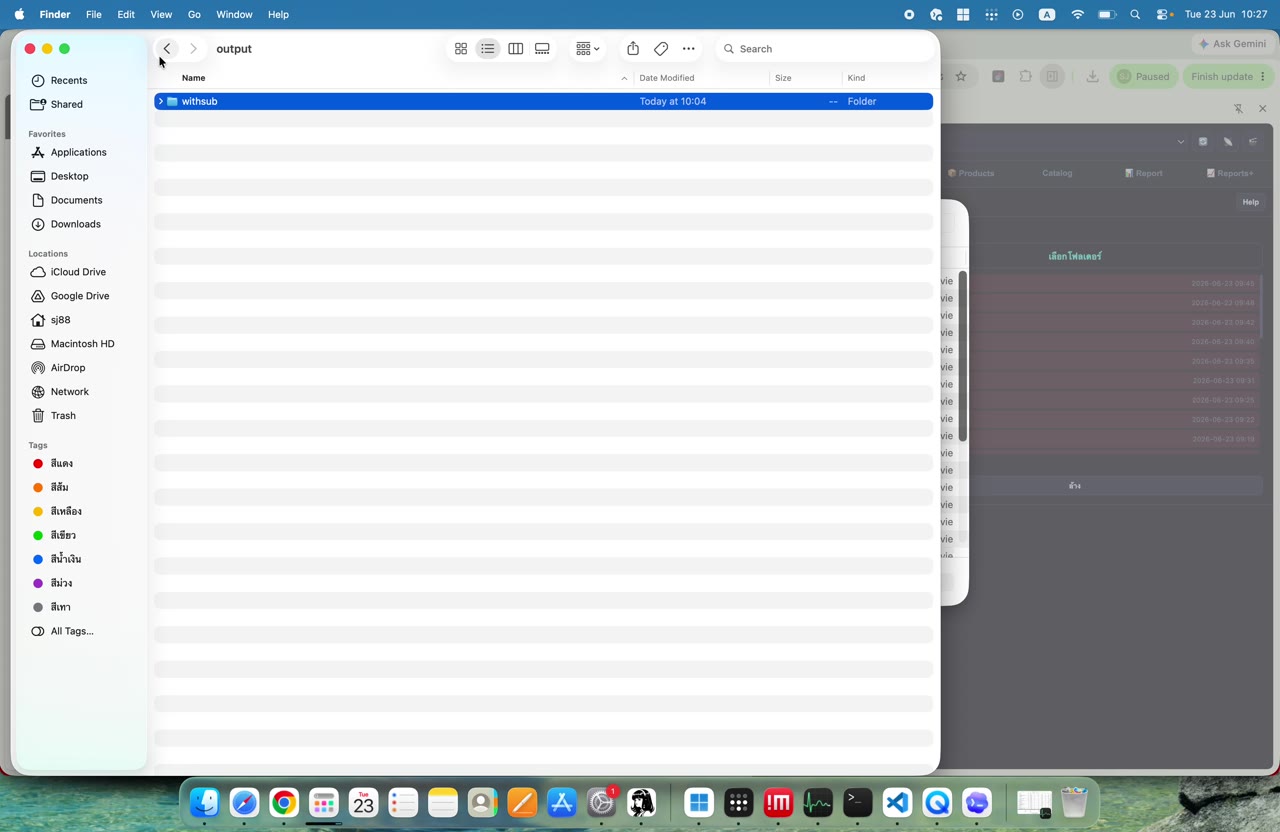Viewport: 1280px width, 832px height.
Task: Sort by the Kind column header
Action: [856, 78]
